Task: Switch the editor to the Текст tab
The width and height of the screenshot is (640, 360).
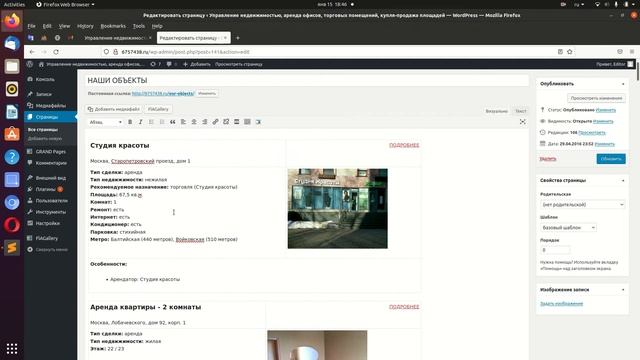Action: [520, 111]
